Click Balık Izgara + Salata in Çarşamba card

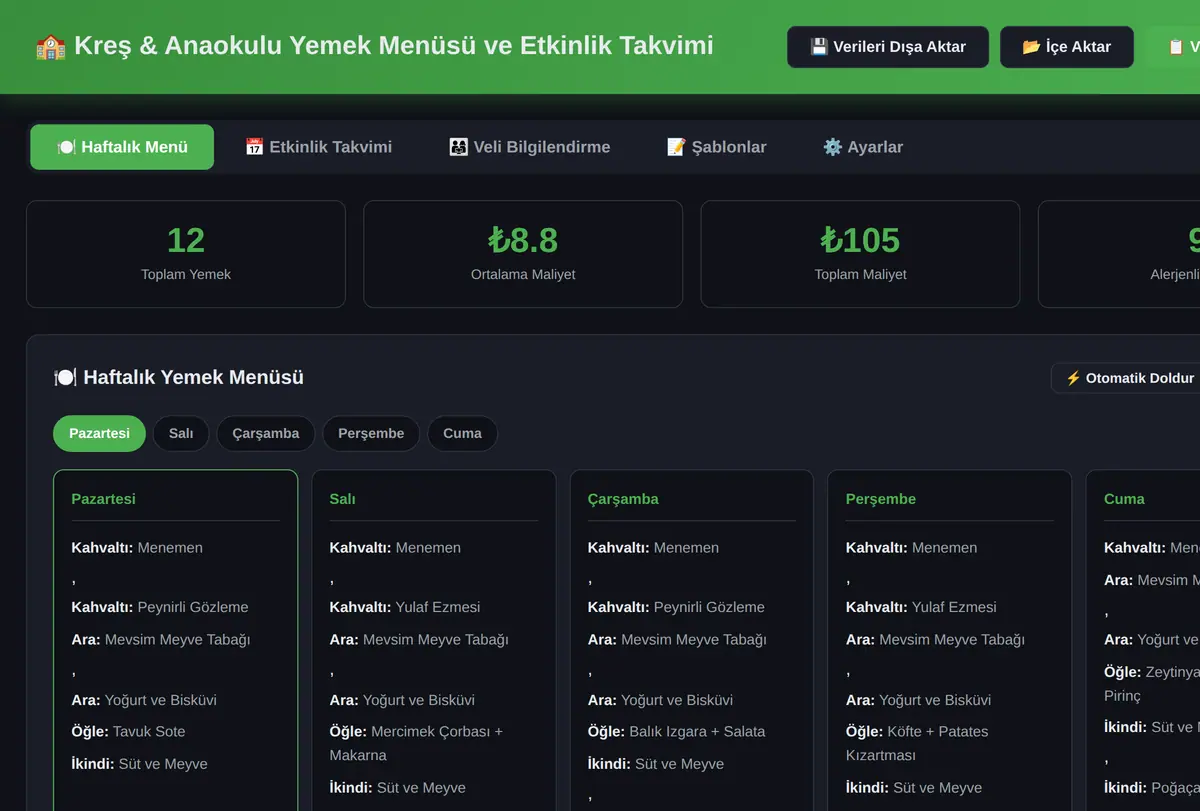pos(697,732)
